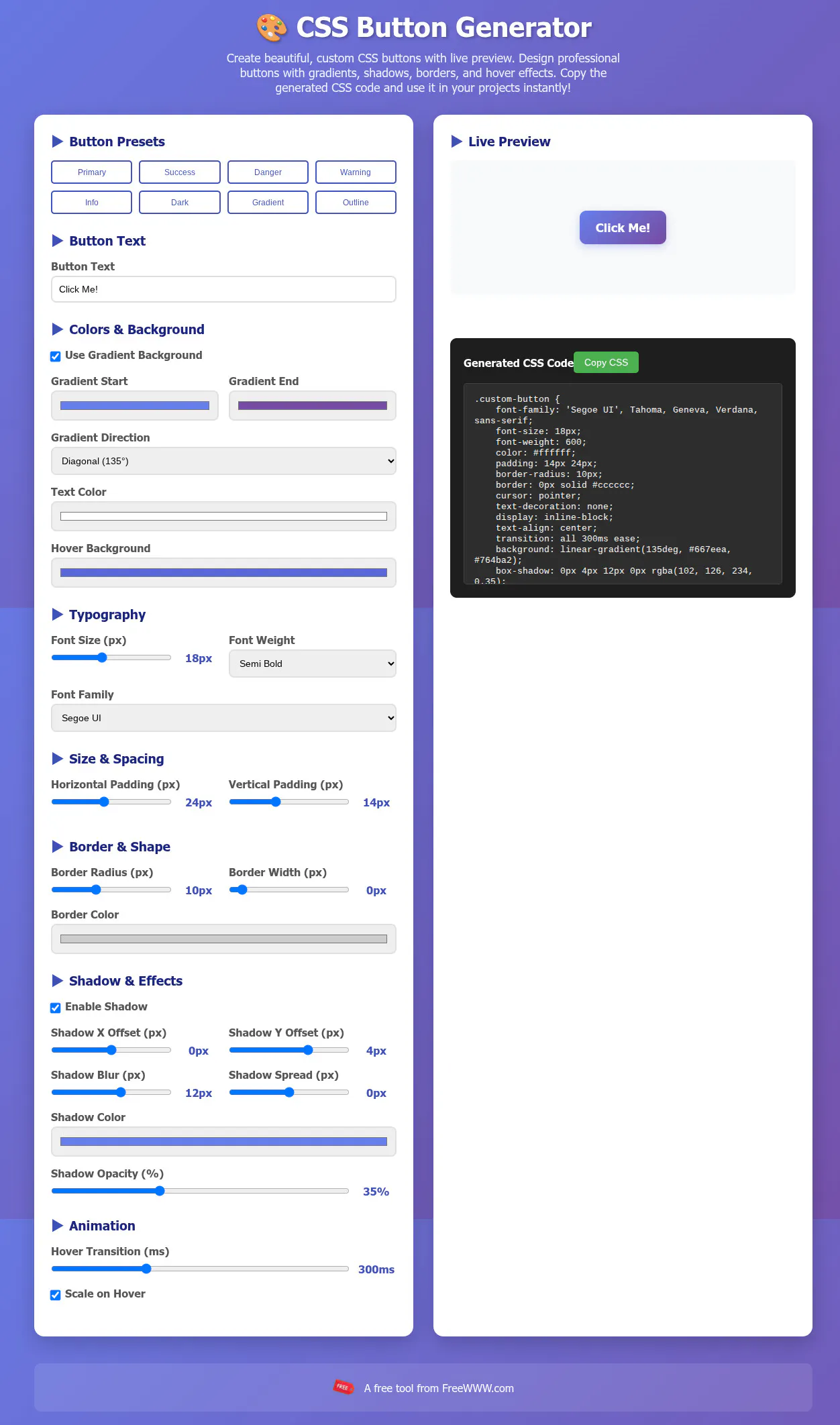Click the Copy CSS button
This screenshot has width=840, height=1425.
606,362
